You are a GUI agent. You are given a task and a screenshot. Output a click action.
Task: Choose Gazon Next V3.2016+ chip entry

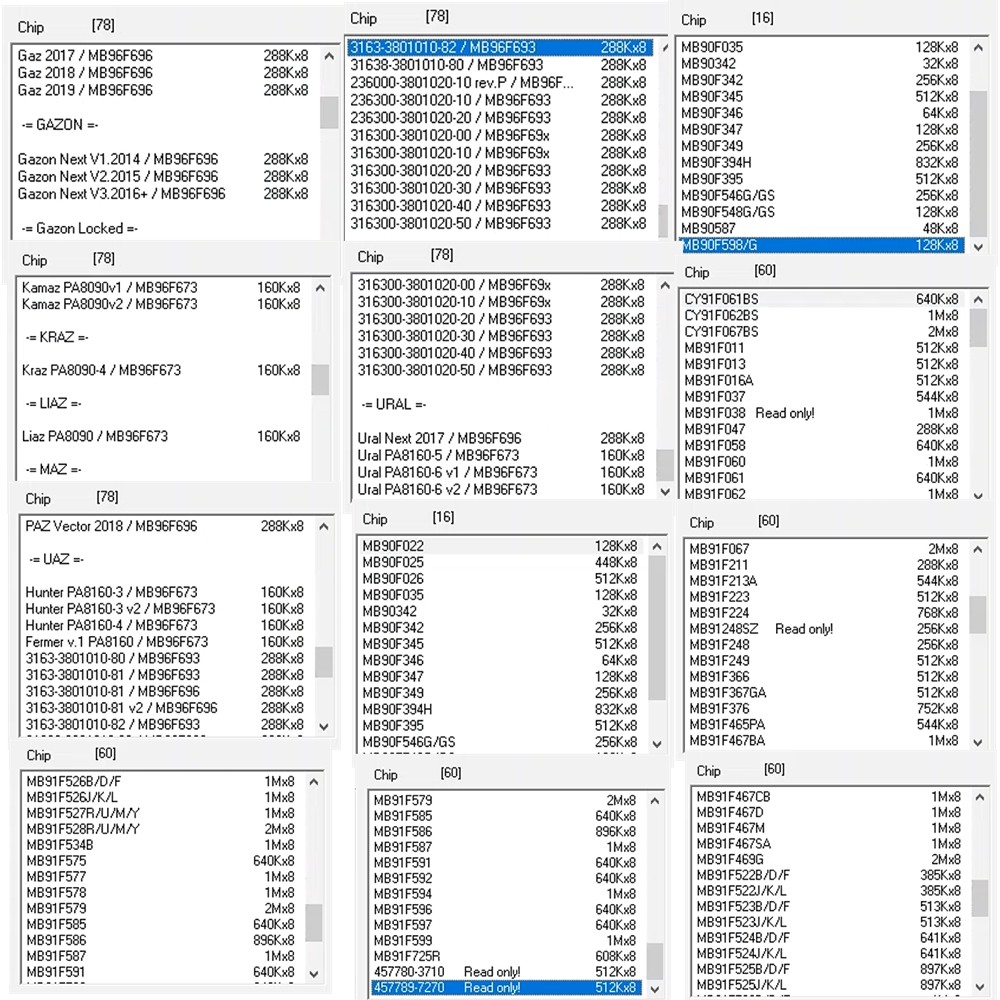pyautogui.click(x=122, y=194)
